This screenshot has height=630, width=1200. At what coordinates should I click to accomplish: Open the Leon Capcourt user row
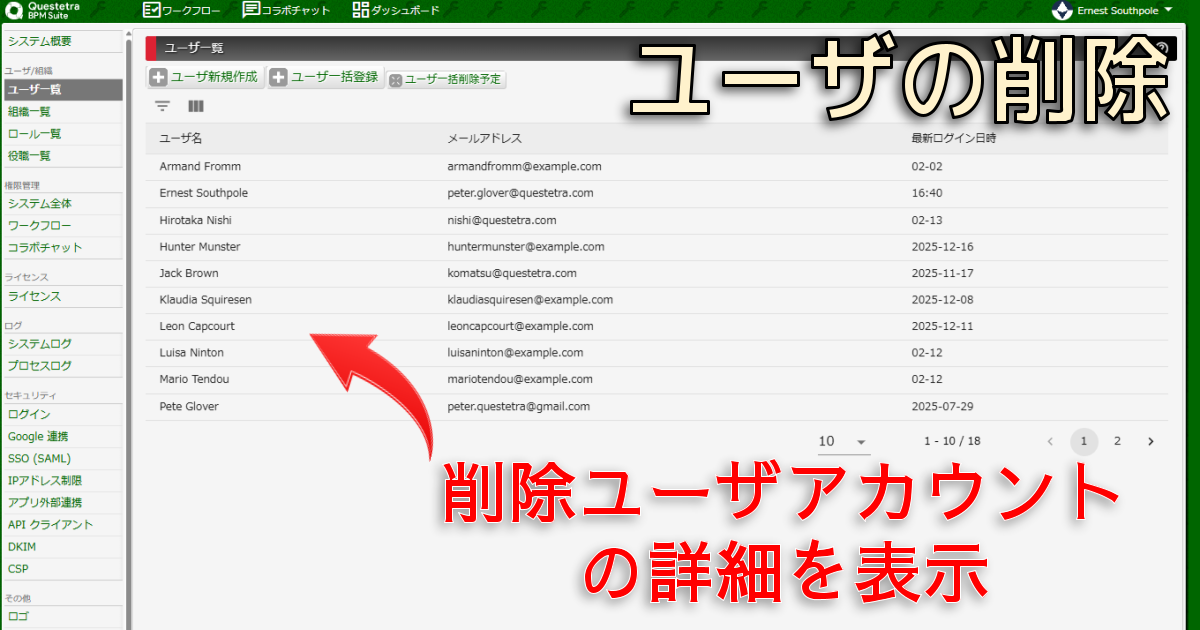pyautogui.click(x=657, y=326)
